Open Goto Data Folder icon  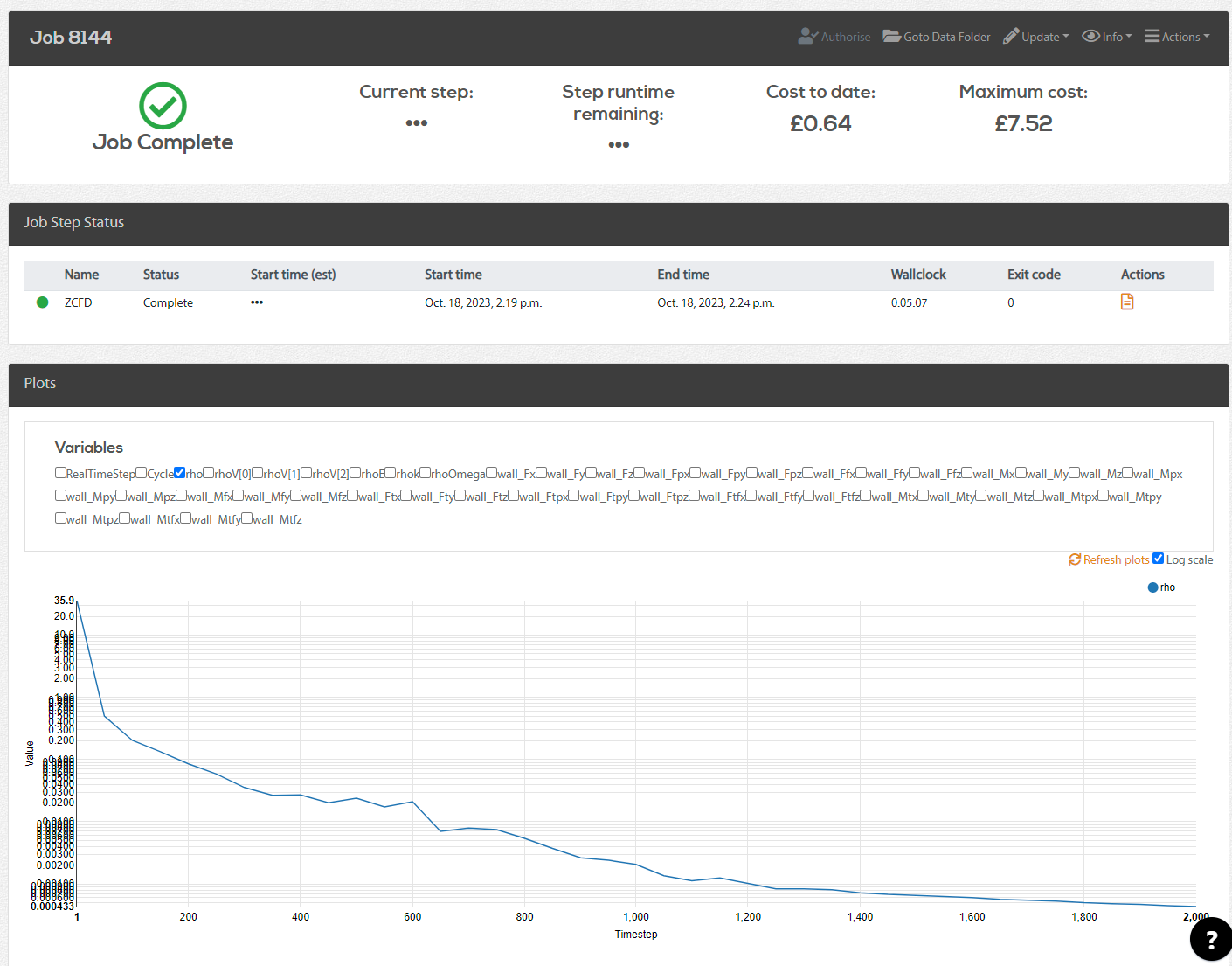click(891, 37)
